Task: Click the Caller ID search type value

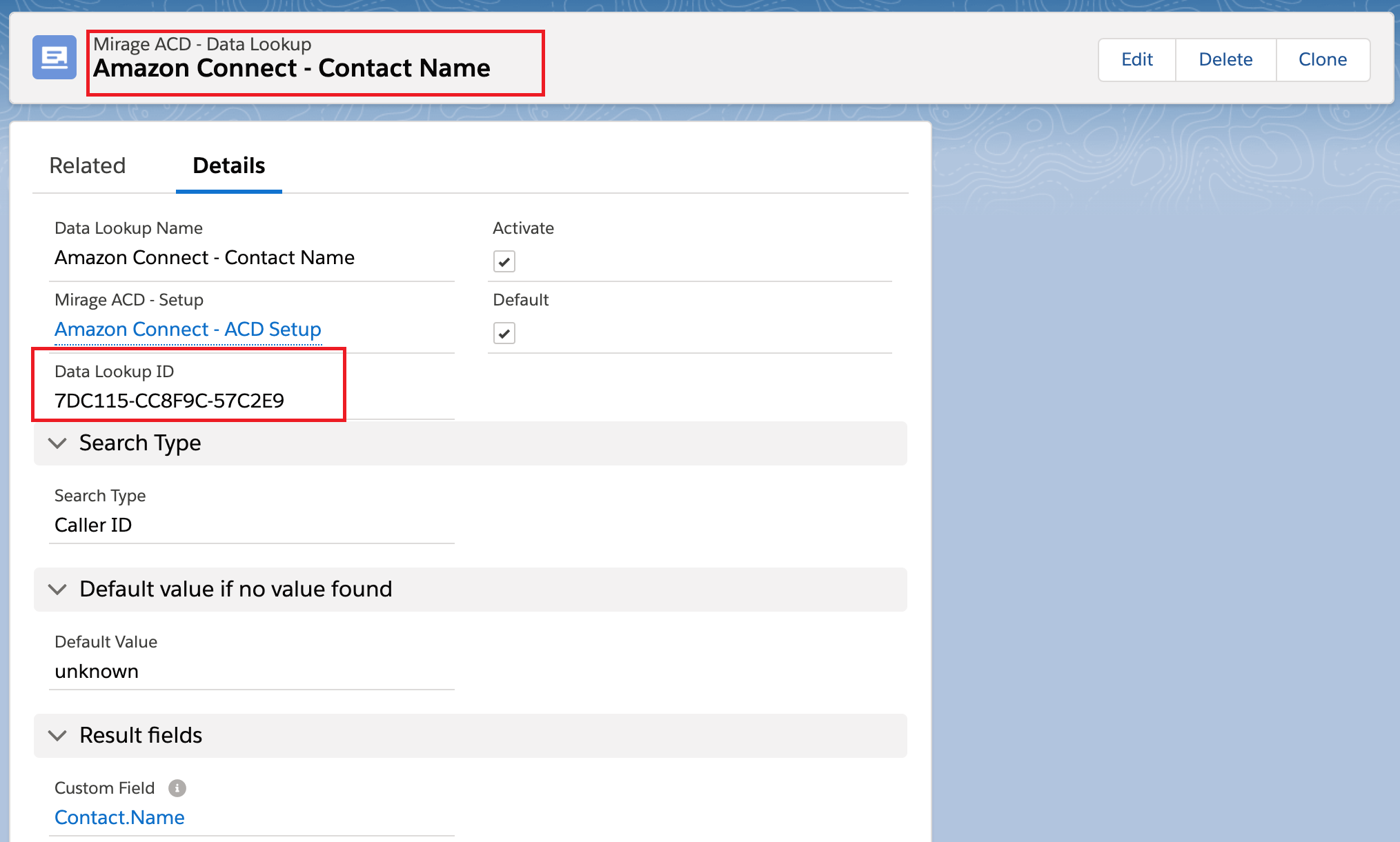Action: click(x=93, y=525)
